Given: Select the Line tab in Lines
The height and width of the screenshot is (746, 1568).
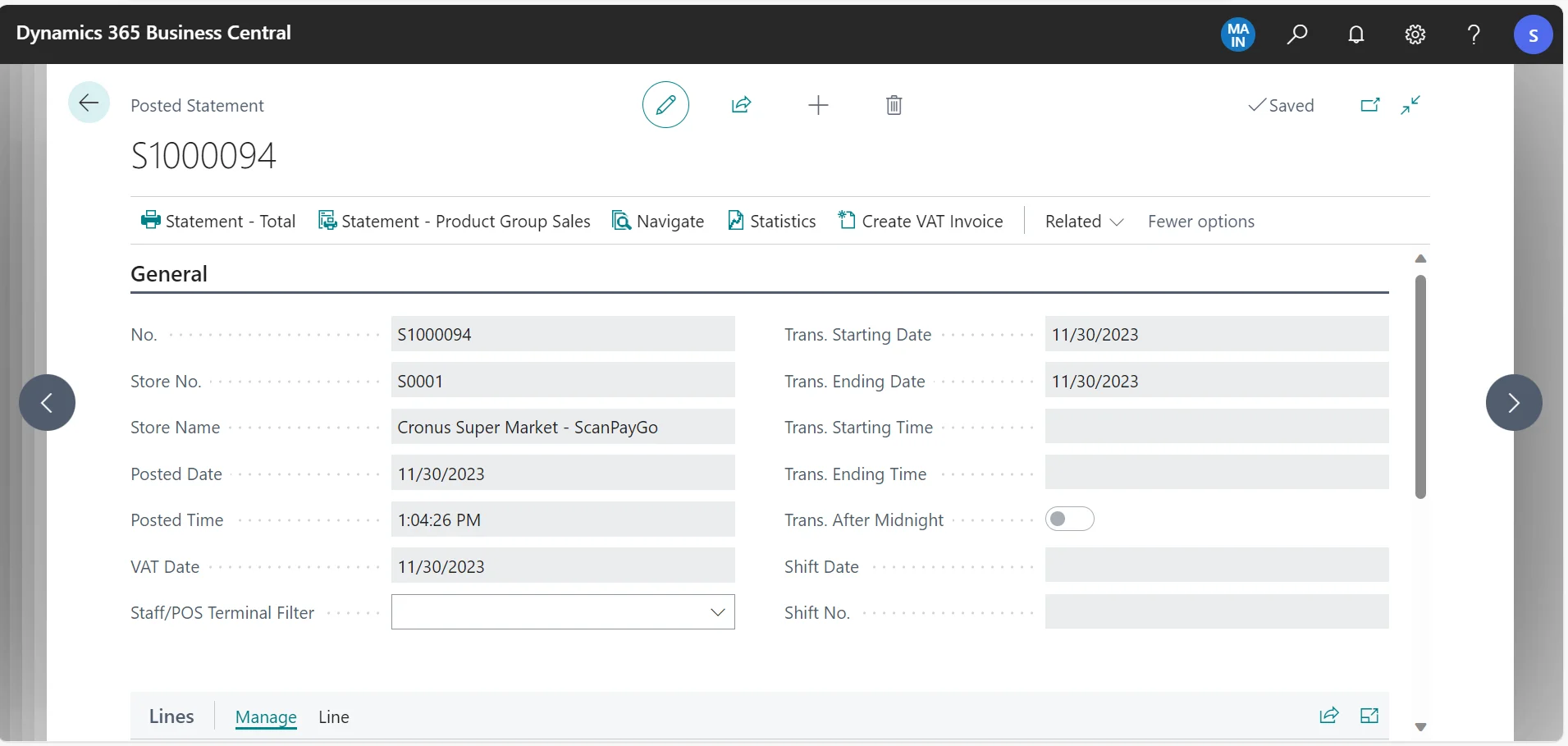Looking at the screenshot, I should click(x=333, y=717).
